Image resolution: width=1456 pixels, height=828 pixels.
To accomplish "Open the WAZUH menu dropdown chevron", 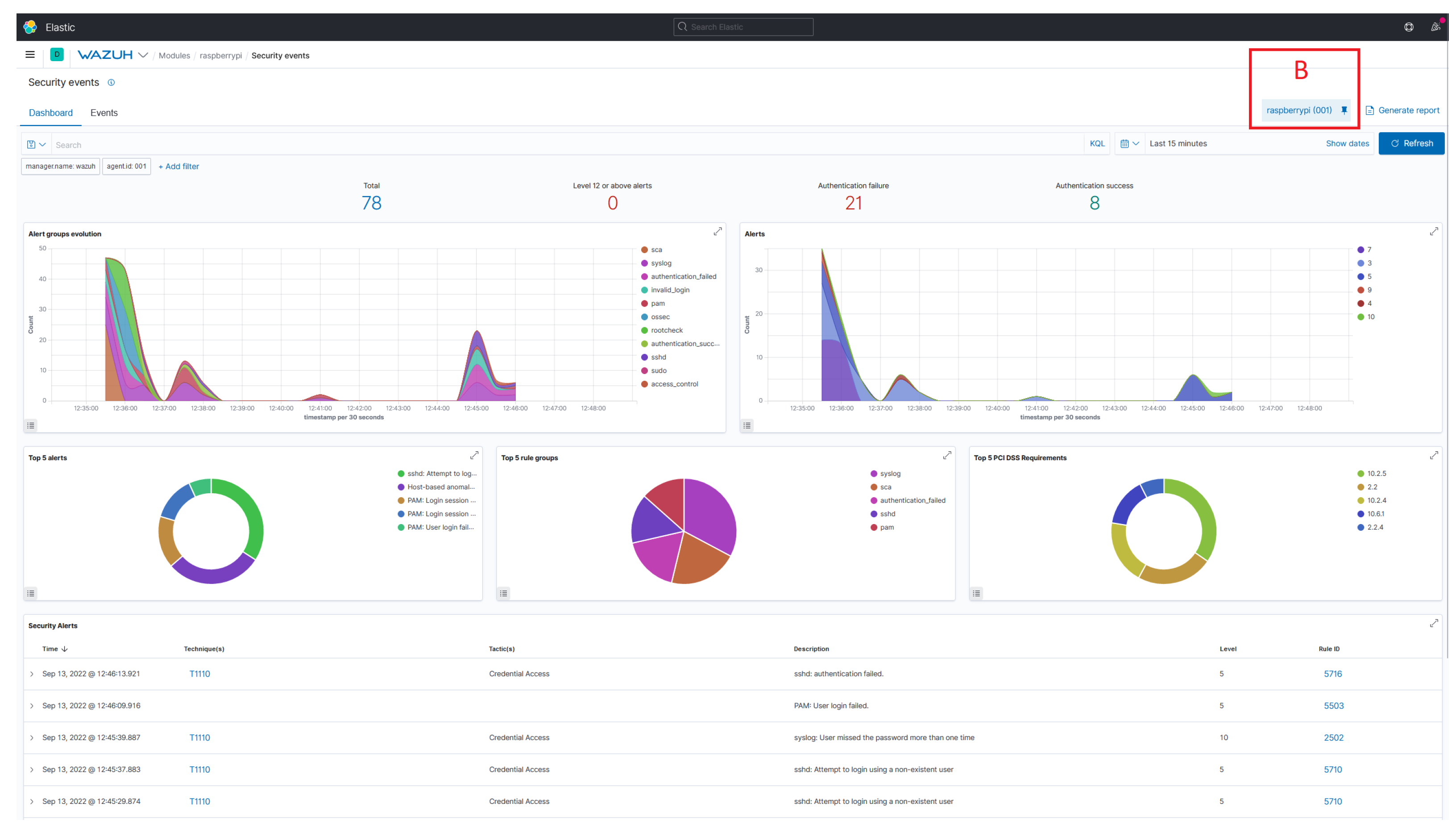I will pyautogui.click(x=143, y=55).
